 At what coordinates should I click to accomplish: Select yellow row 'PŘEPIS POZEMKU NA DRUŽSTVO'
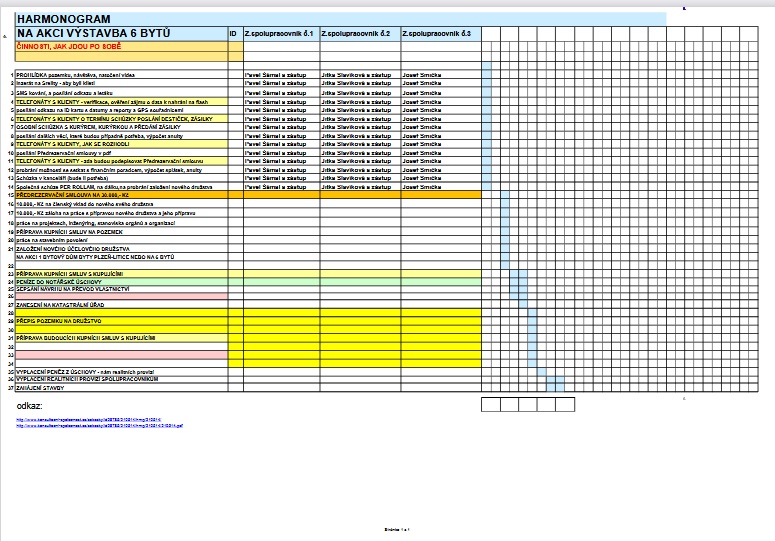click(x=248, y=321)
